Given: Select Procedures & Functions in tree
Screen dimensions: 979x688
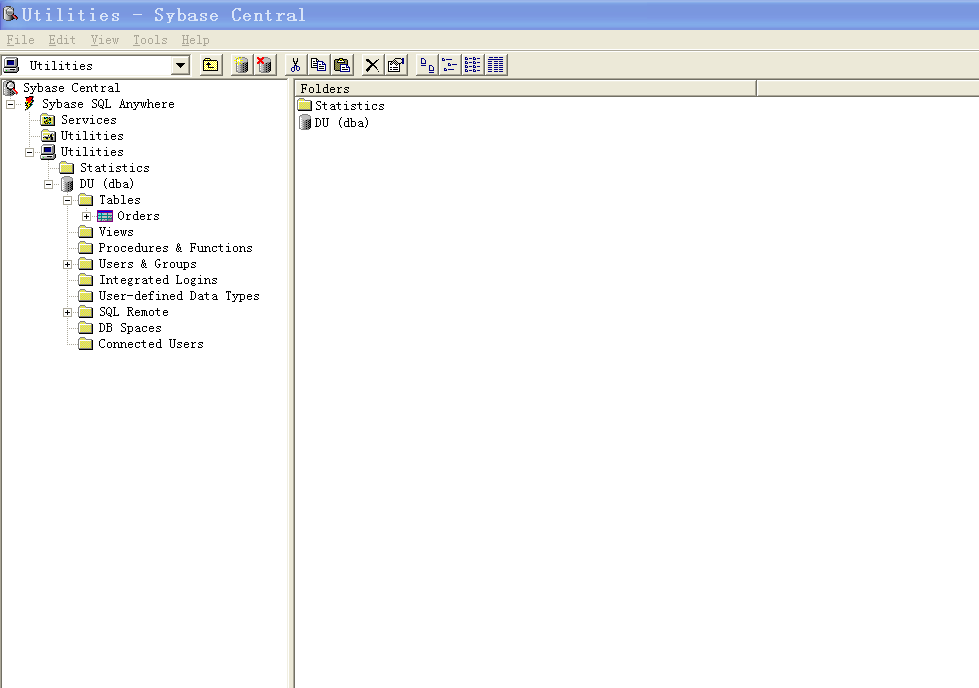Looking at the screenshot, I should click(x=175, y=248).
